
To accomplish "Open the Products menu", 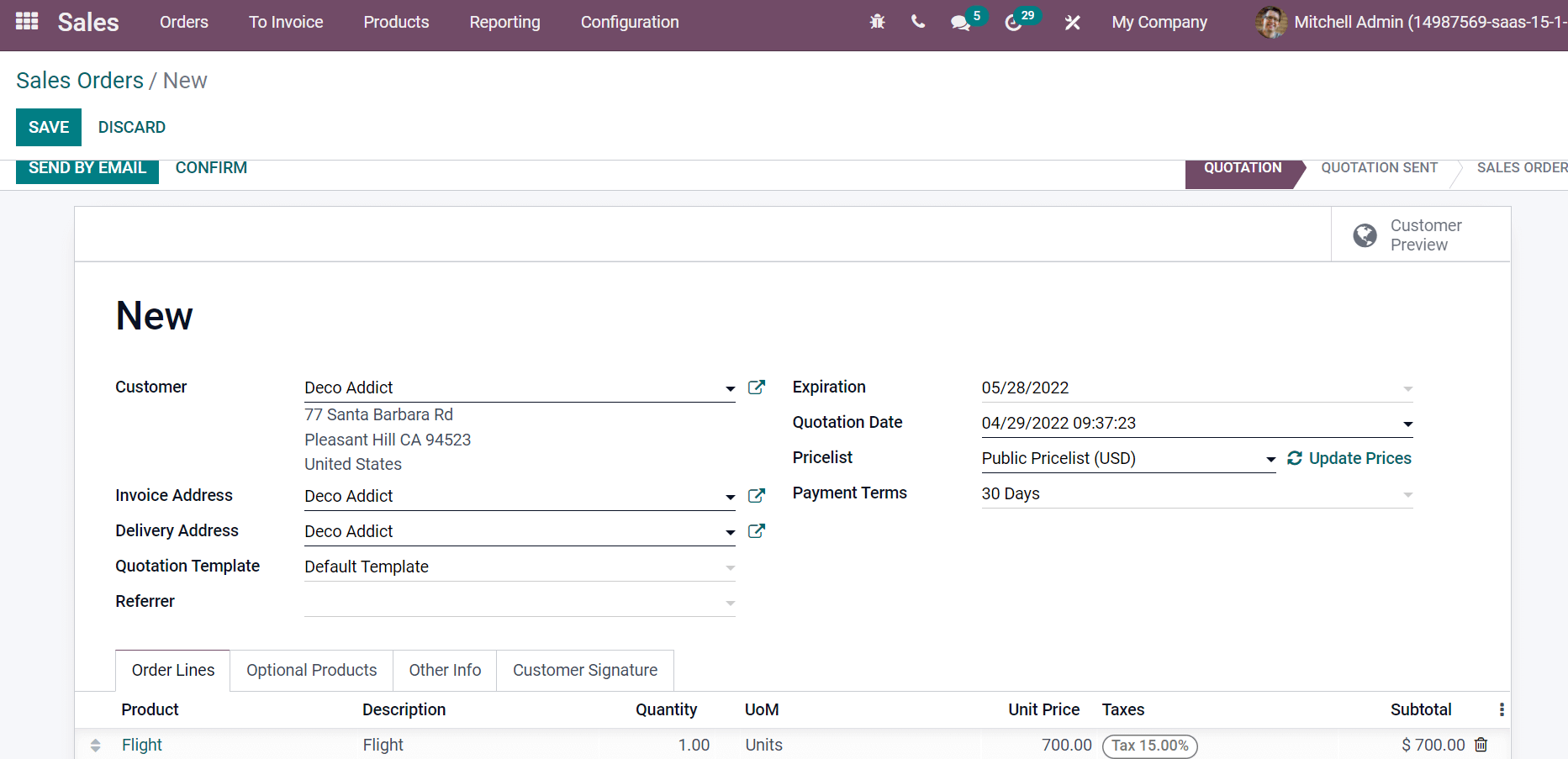I will [396, 22].
